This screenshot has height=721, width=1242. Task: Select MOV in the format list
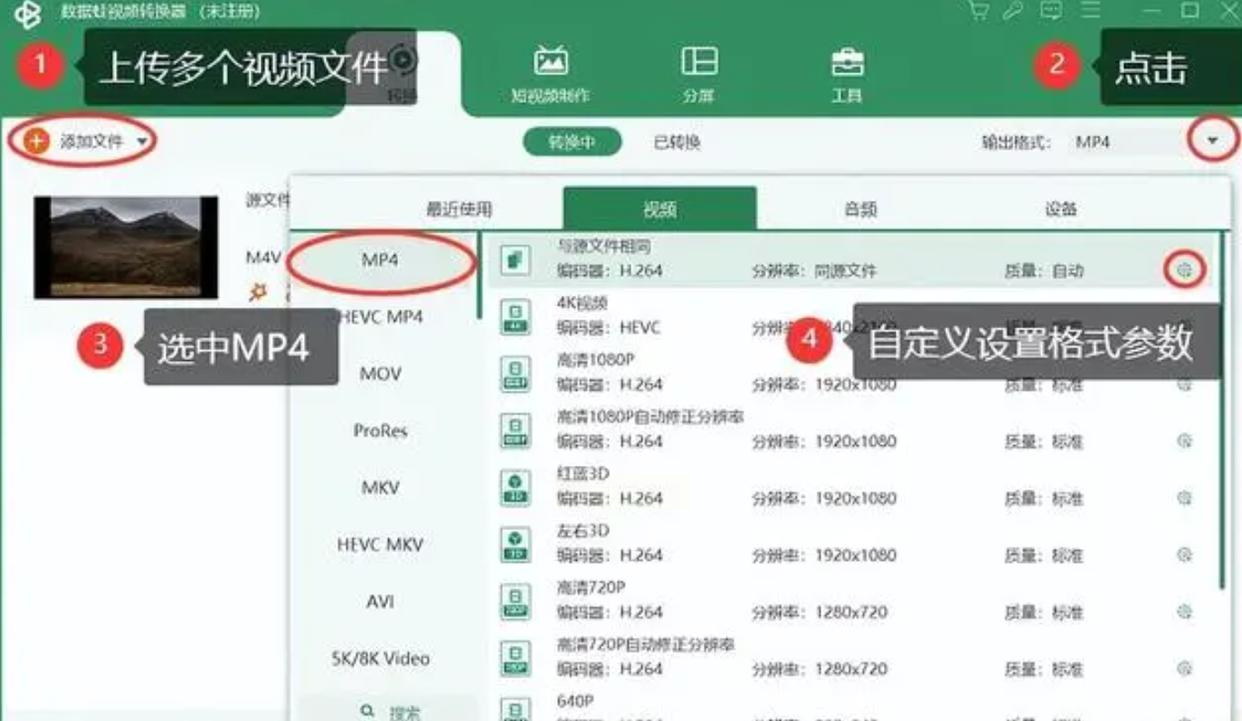point(380,373)
